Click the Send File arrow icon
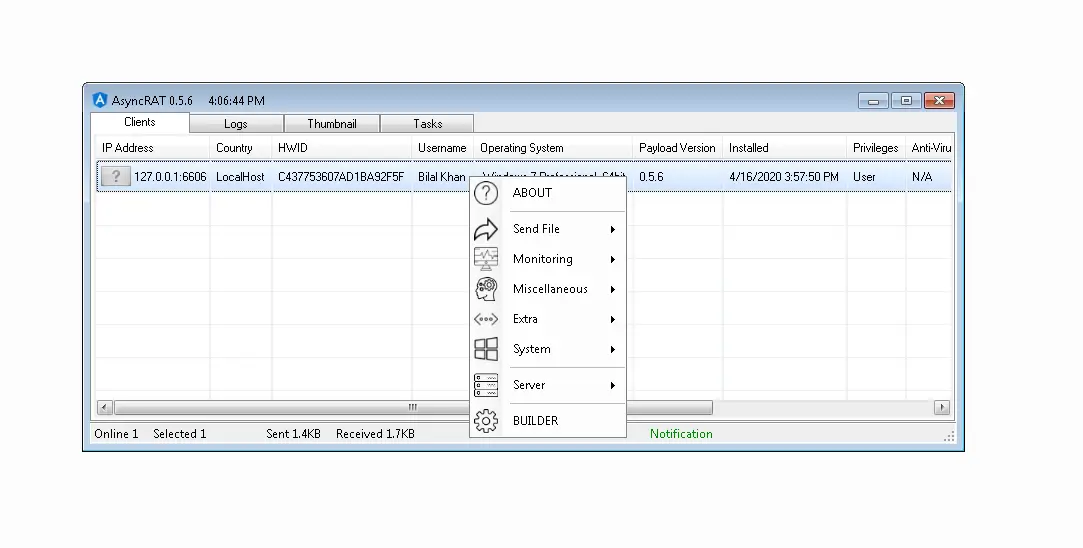The height and width of the screenshot is (548, 1083). tap(486, 229)
